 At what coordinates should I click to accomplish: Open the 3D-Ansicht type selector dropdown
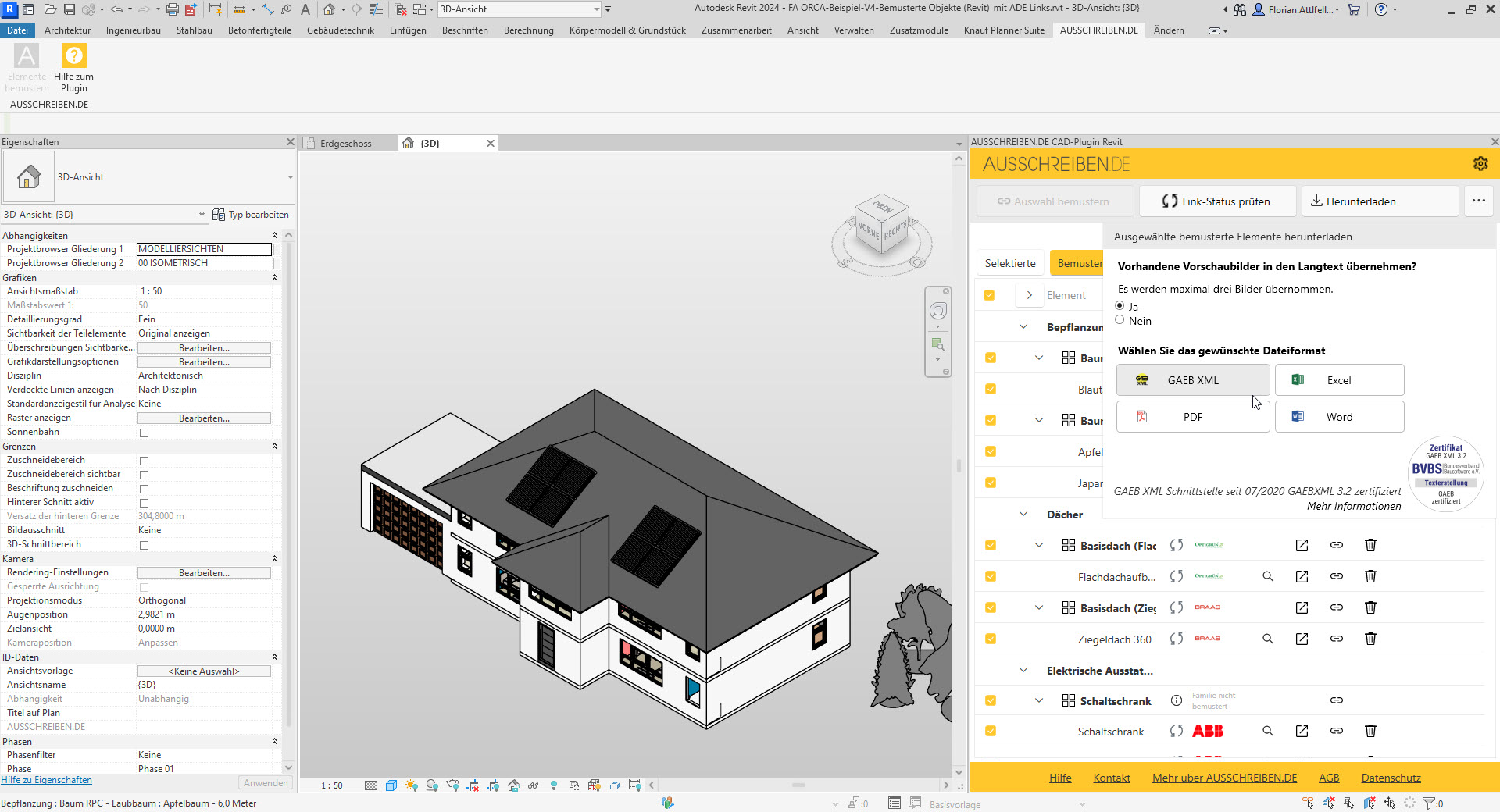pos(290,177)
